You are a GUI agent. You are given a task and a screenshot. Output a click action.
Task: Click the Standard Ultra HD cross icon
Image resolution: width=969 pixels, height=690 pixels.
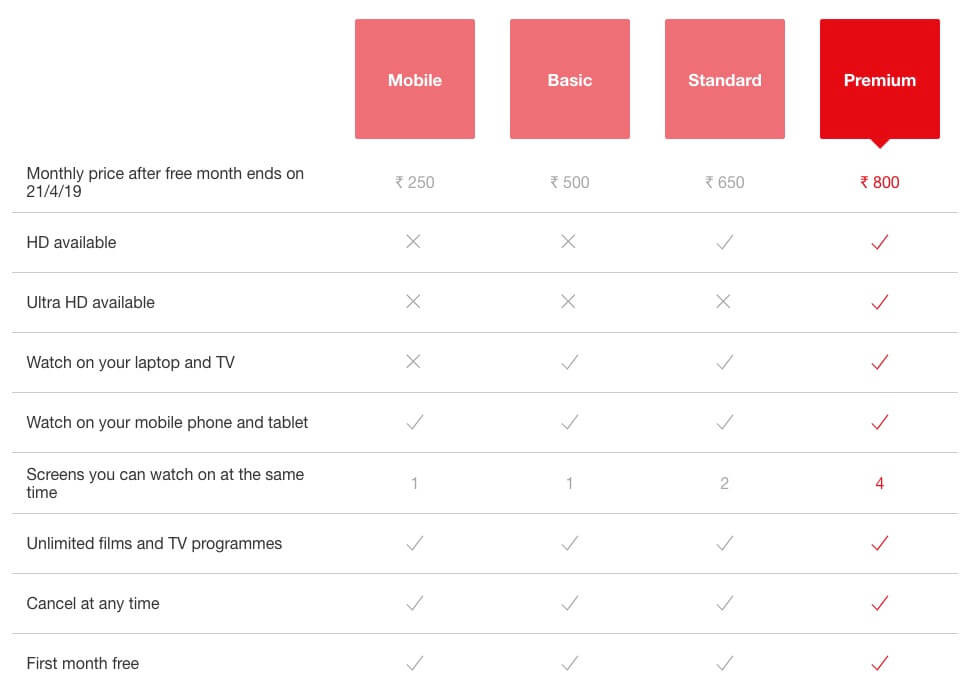pyautogui.click(x=723, y=301)
